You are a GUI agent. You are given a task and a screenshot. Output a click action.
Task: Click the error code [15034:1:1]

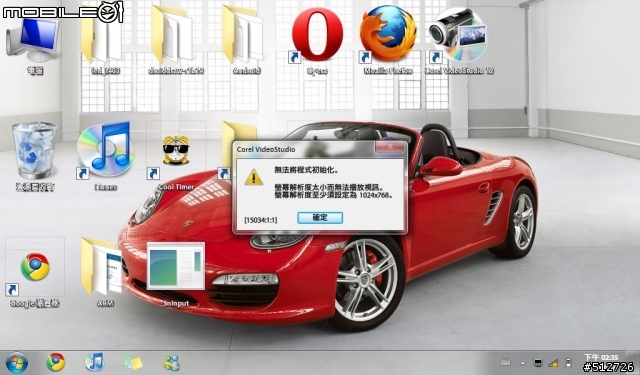tap(260, 220)
